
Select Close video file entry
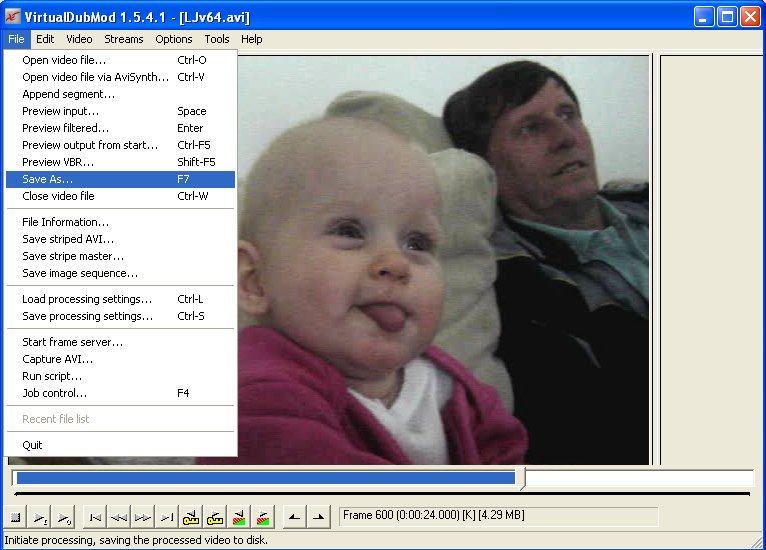click(120, 196)
